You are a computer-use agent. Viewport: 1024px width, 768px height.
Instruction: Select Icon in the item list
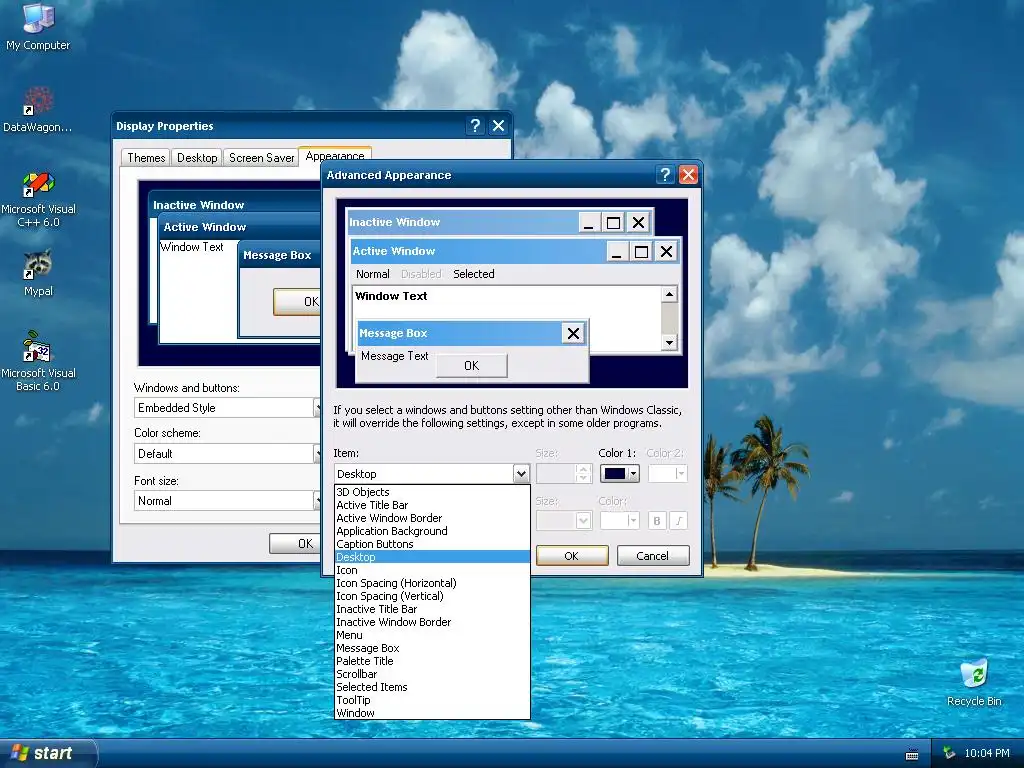432,570
